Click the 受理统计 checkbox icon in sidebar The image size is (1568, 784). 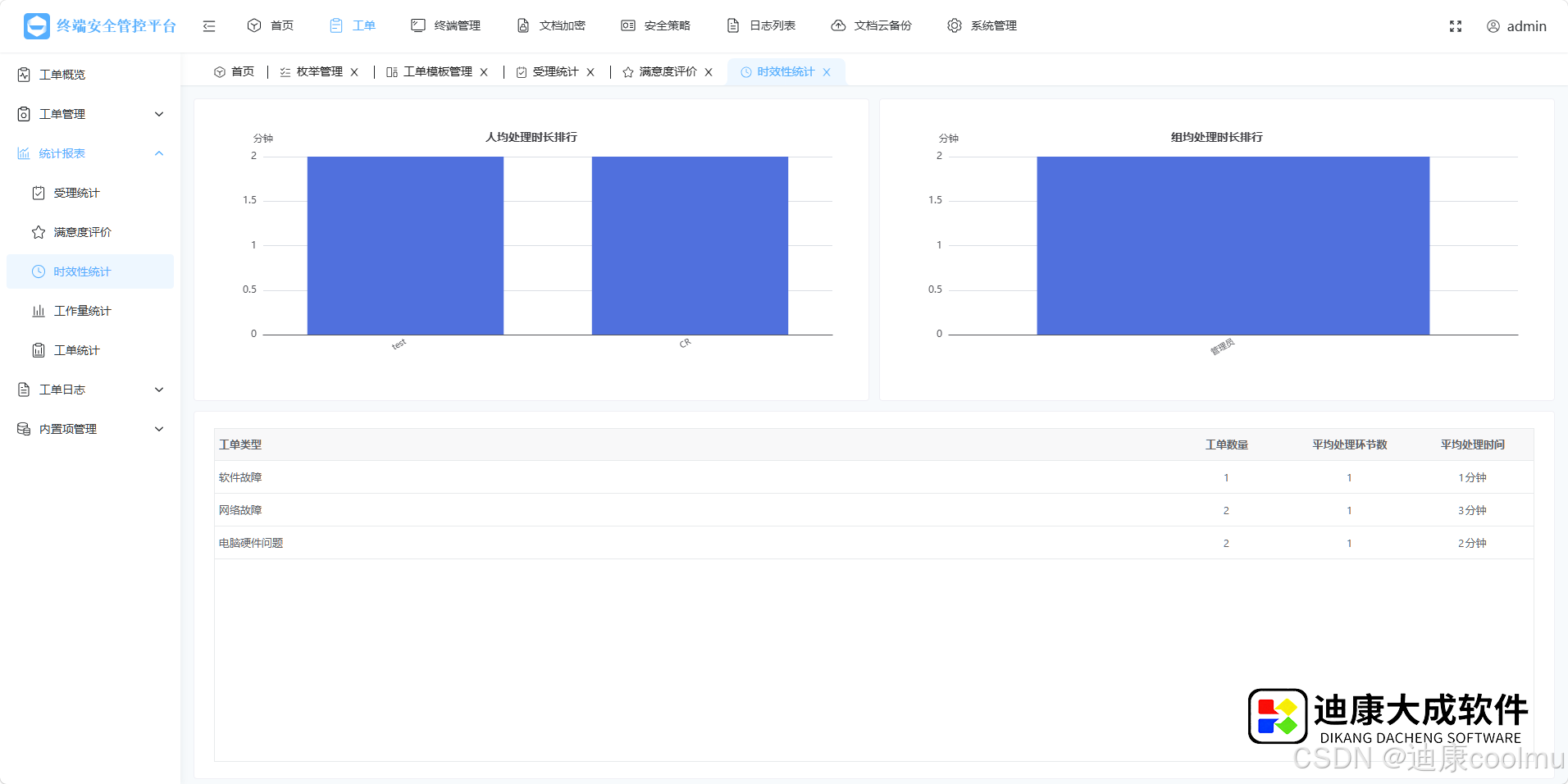39,193
